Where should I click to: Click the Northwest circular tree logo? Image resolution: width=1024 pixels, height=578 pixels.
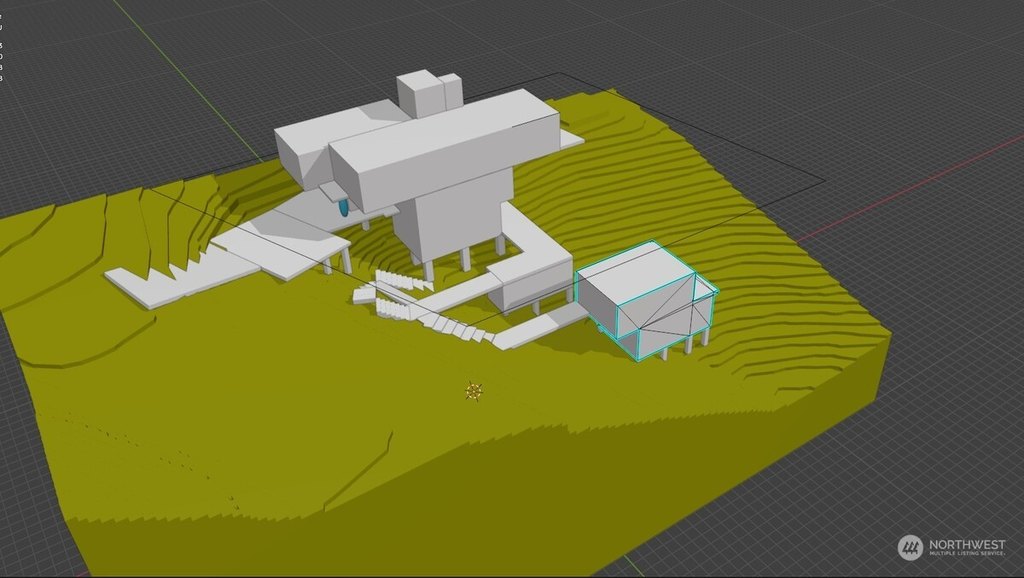tap(910, 547)
